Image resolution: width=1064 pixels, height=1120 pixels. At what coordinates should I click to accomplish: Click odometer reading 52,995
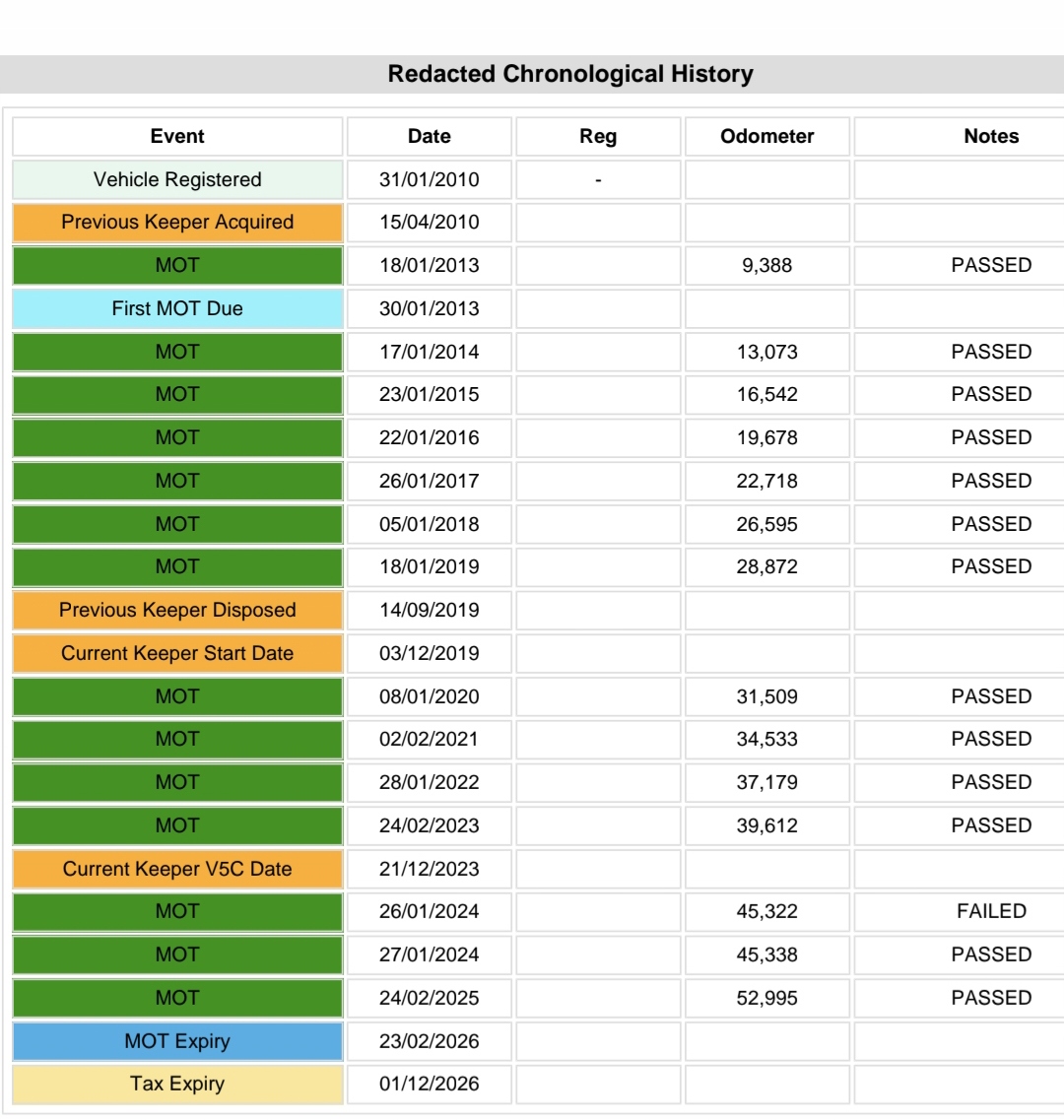[x=766, y=998]
